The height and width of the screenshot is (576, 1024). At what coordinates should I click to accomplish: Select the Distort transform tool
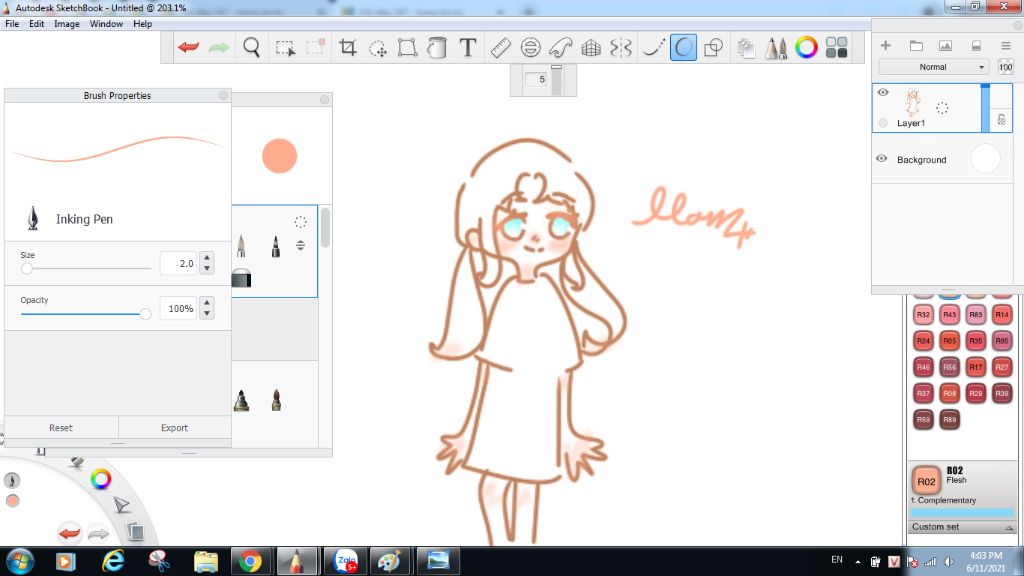pyautogui.click(x=408, y=47)
